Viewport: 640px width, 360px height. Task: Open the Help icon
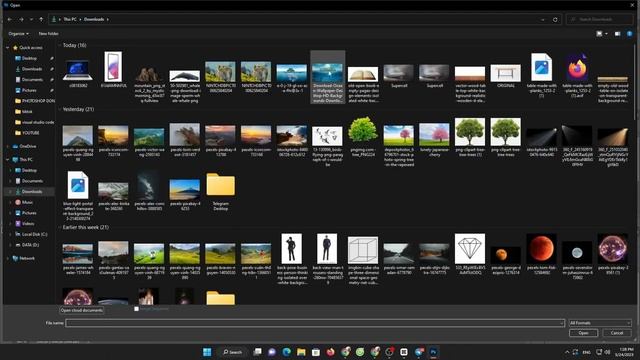tap(629, 34)
